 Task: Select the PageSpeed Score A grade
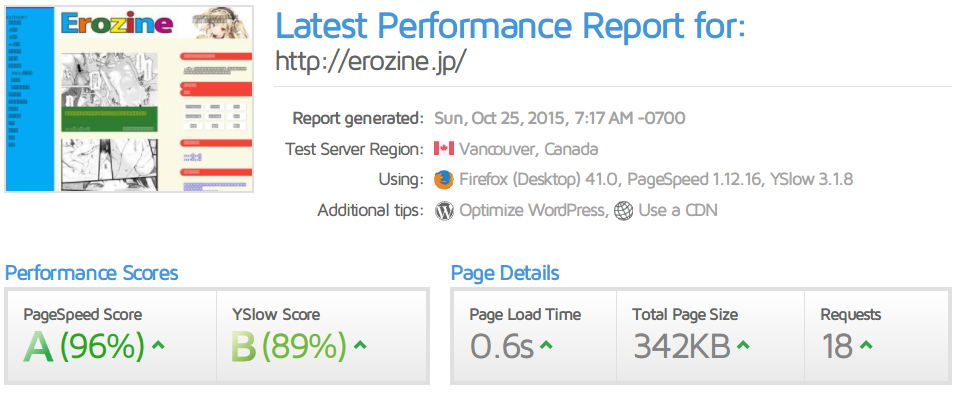point(39,346)
